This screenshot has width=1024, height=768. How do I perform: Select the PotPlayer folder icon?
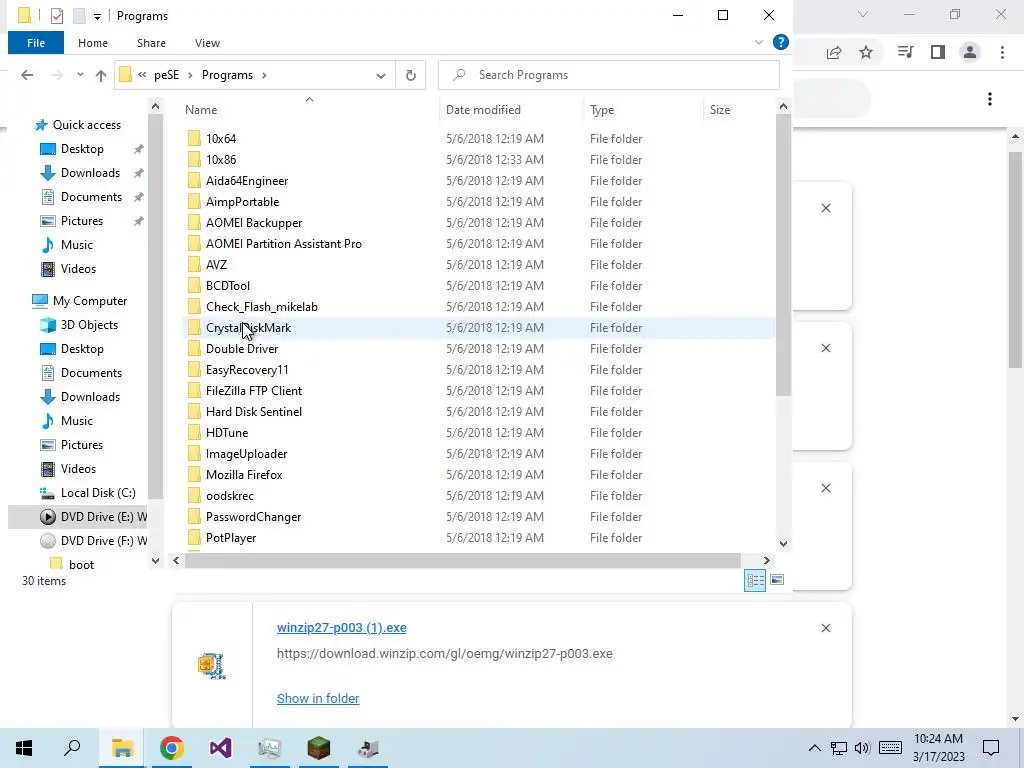(x=194, y=537)
